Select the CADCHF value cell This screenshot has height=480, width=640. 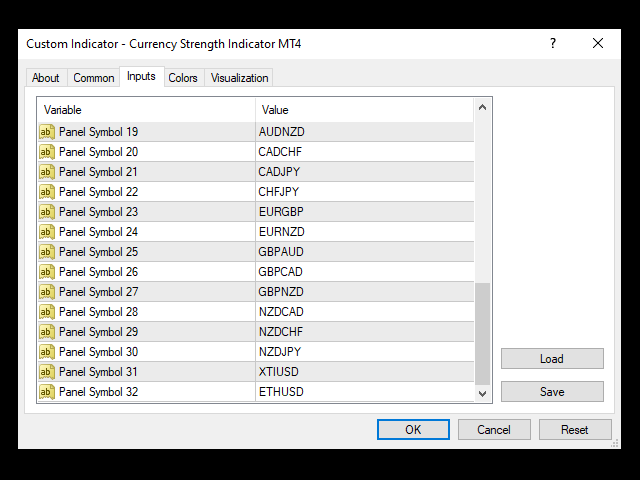pyautogui.click(x=364, y=152)
